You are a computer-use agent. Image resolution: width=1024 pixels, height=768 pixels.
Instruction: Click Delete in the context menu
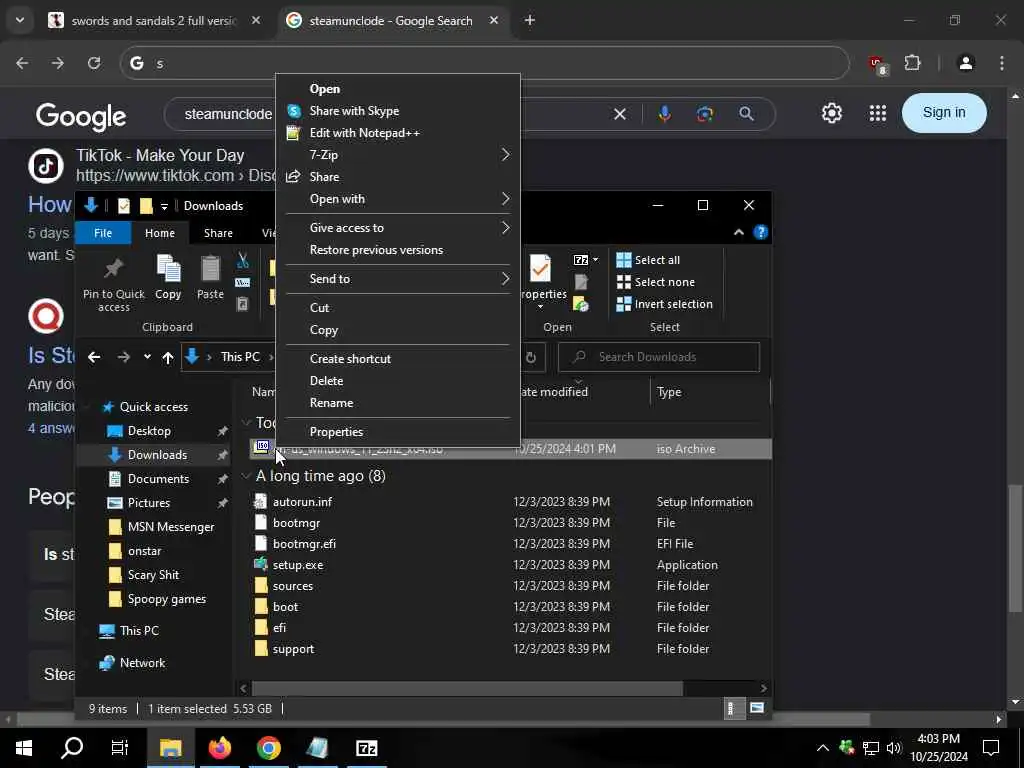[327, 381]
